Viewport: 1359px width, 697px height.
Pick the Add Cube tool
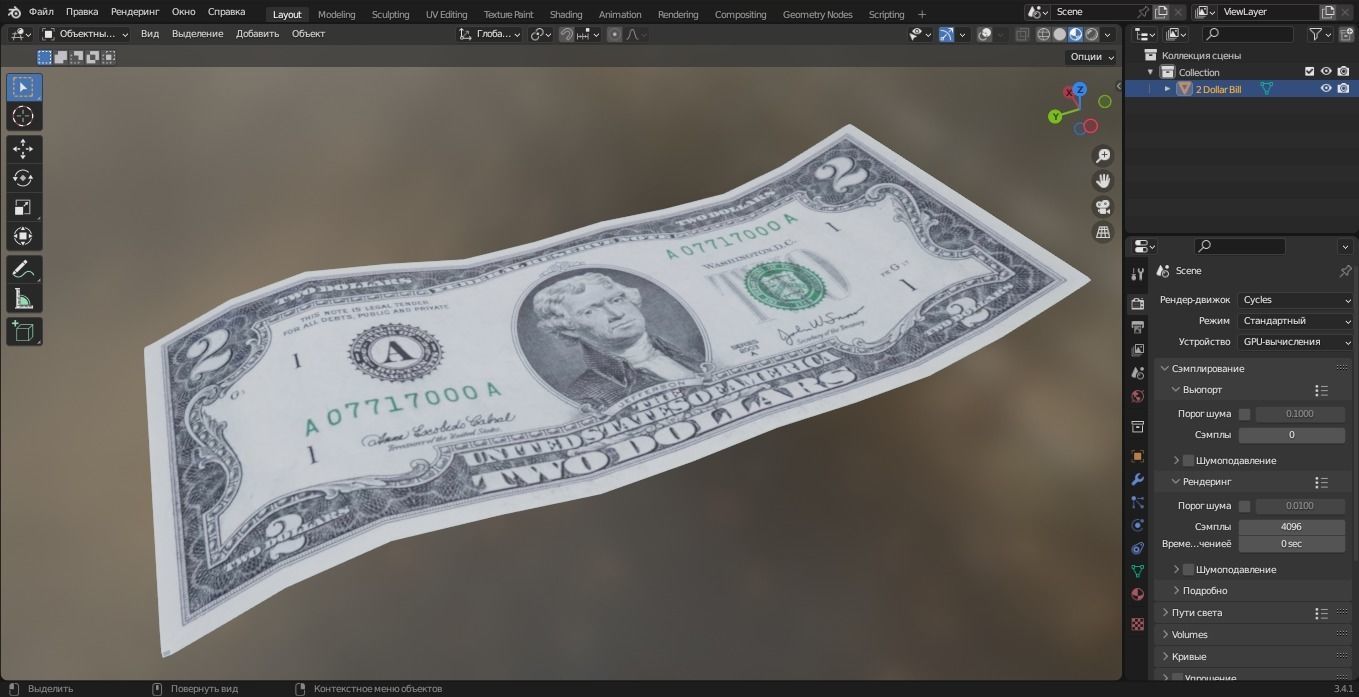23,331
